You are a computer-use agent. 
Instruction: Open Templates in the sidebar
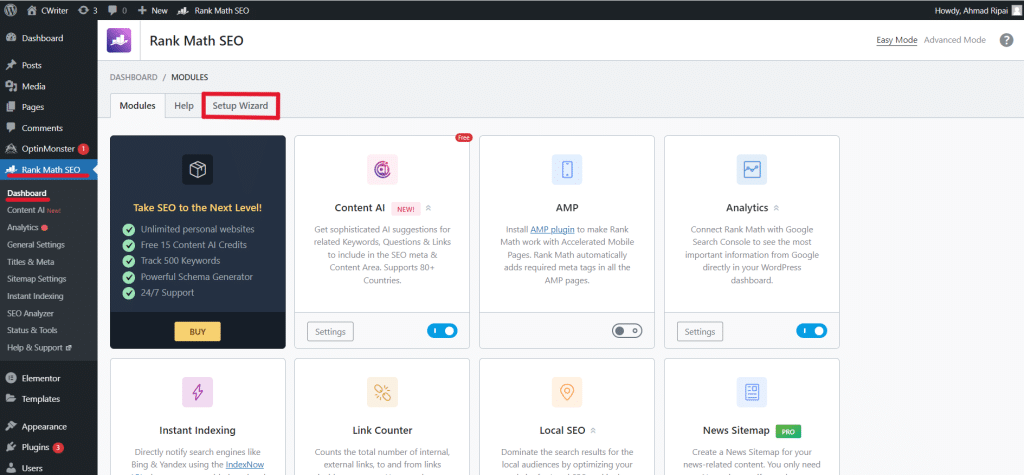[x=40, y=399]
